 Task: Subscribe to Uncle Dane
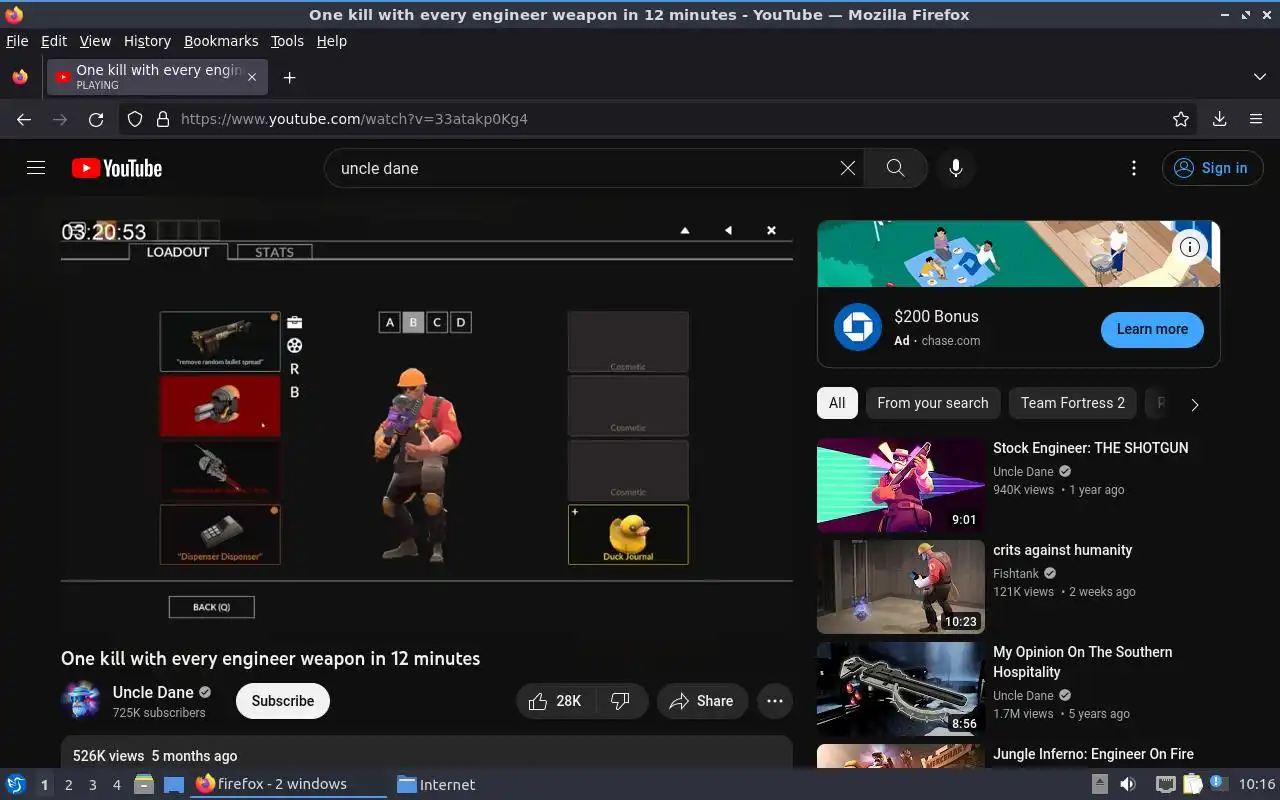coord(283,701)
